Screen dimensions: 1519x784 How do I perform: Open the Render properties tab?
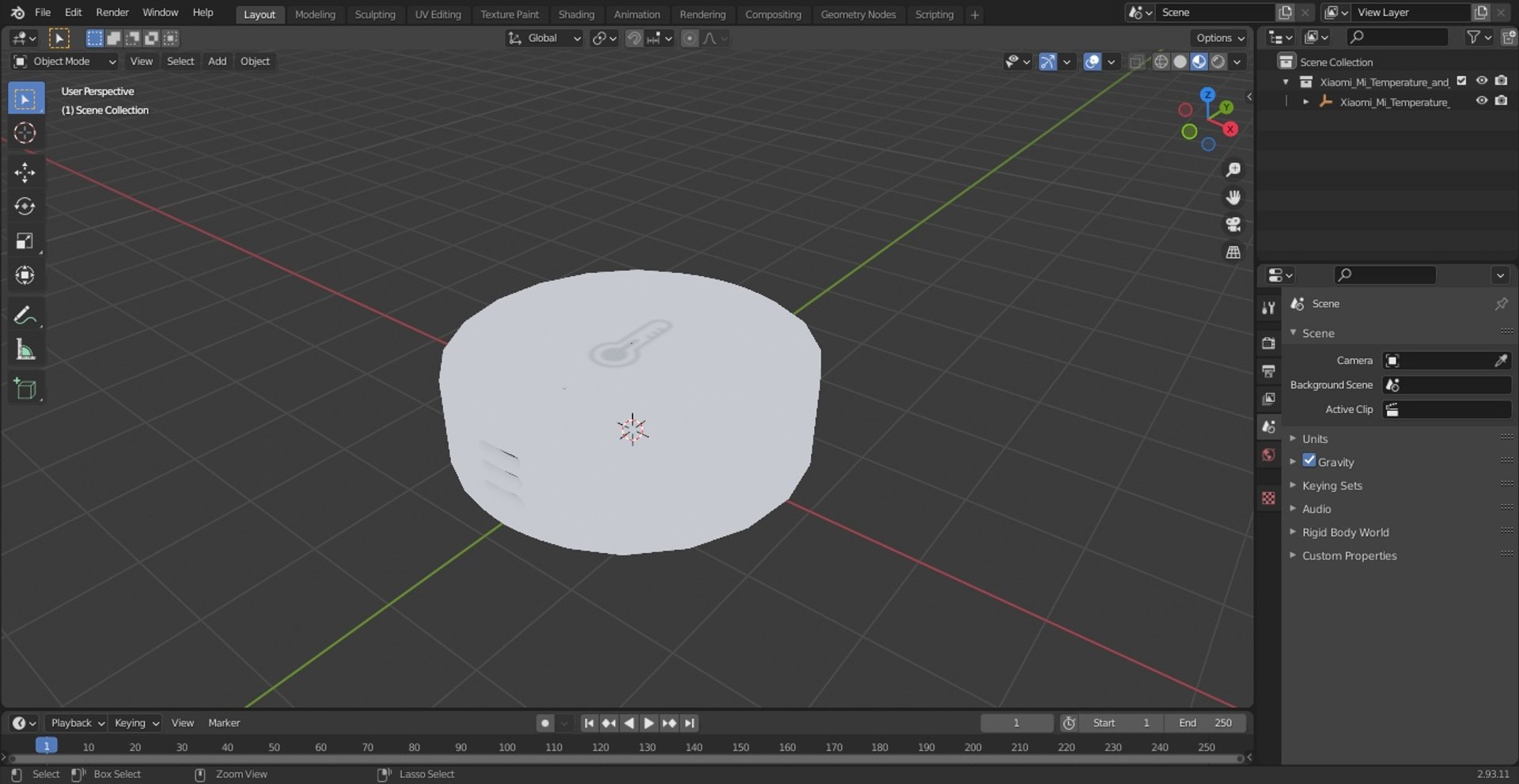pos(1269,343)
